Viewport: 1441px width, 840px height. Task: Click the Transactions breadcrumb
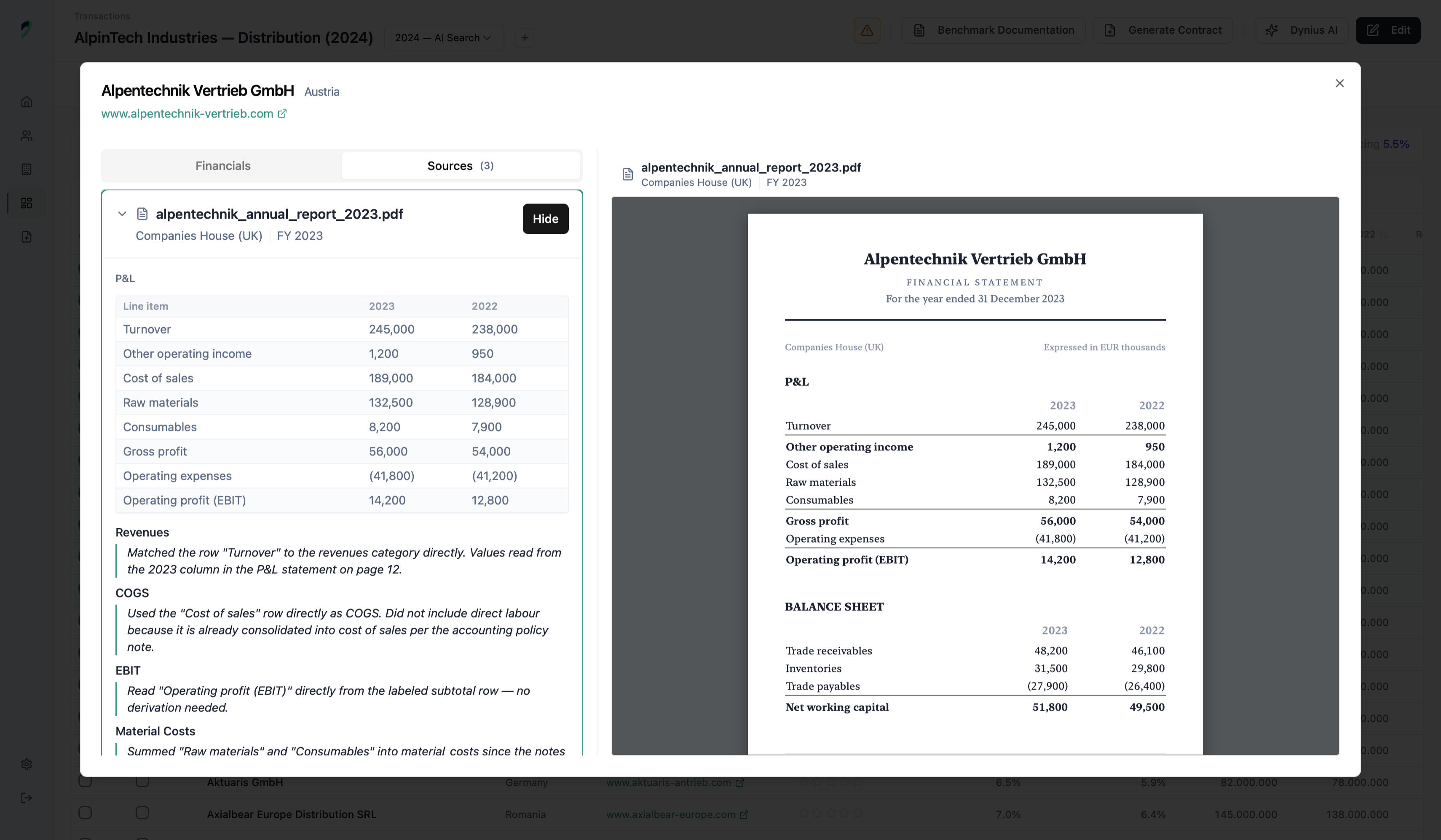coord(102,16)
